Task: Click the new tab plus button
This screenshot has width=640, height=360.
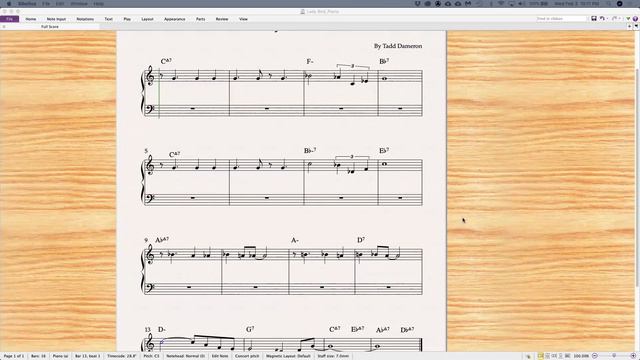Action: [x=629, y=27]
